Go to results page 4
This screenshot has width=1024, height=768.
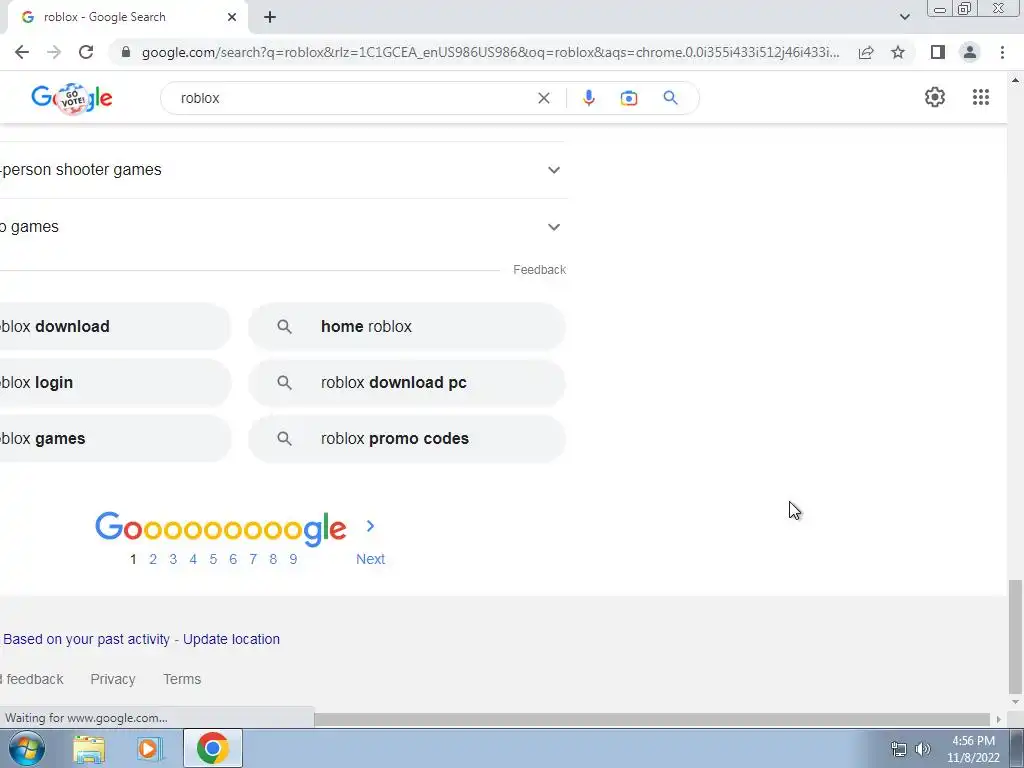[x=193, y=559]
